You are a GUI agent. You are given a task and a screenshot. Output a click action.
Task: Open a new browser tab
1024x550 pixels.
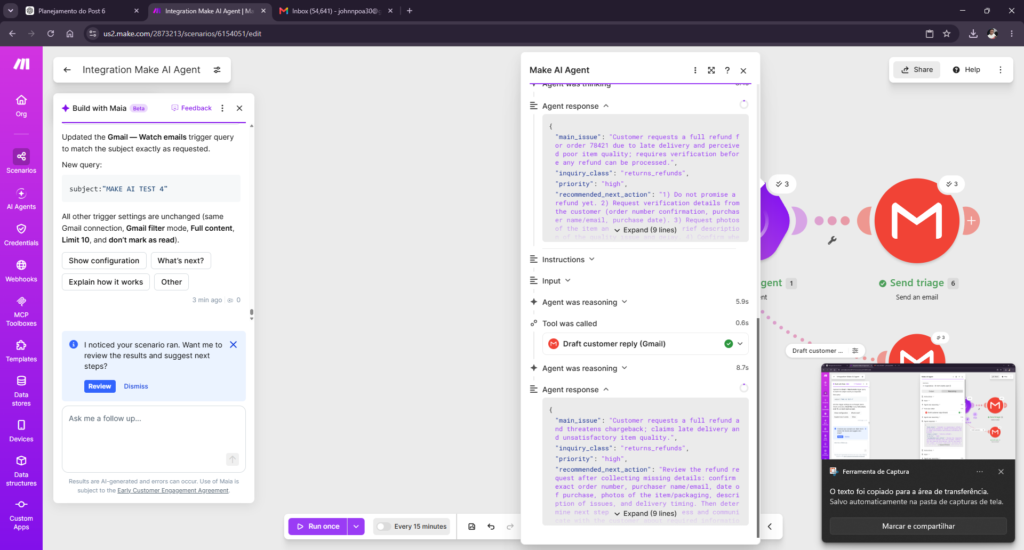click(x=409, y=11)
